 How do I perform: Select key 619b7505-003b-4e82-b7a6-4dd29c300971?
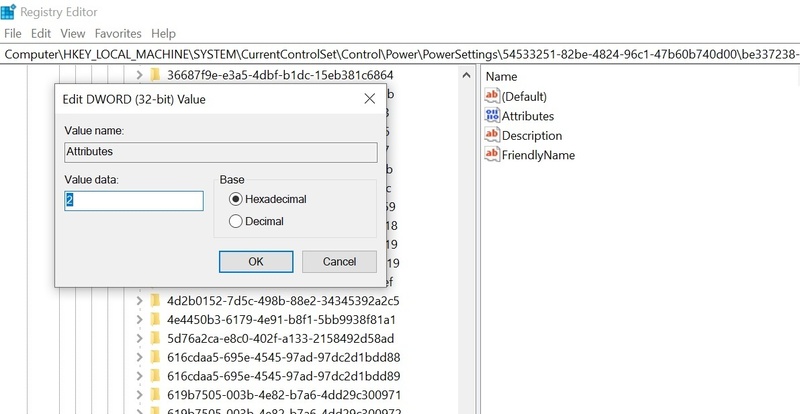[x=284, y=395]
